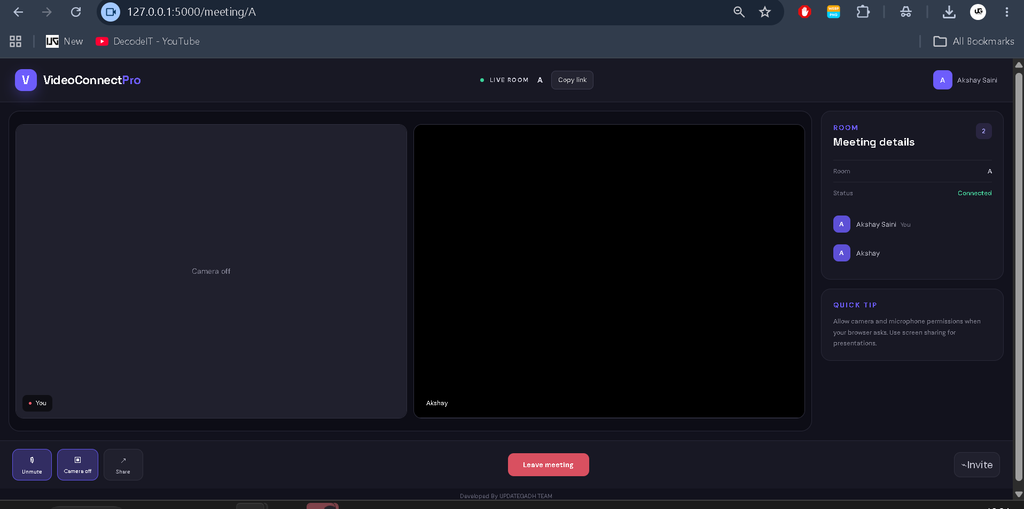Screen dimensions: 1024x509
Task: Click the participant count badge 2
Action: 984,131
